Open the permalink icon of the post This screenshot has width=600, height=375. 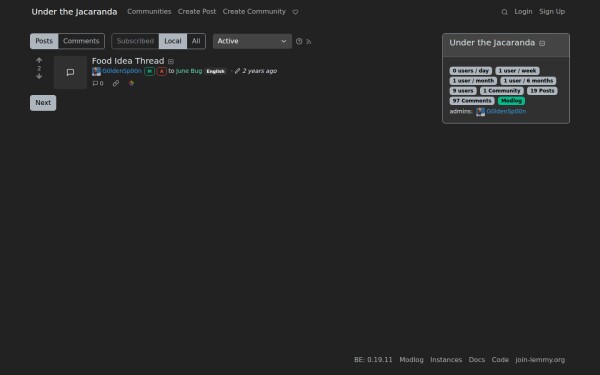pyautogui.click(x=116, y=83)
